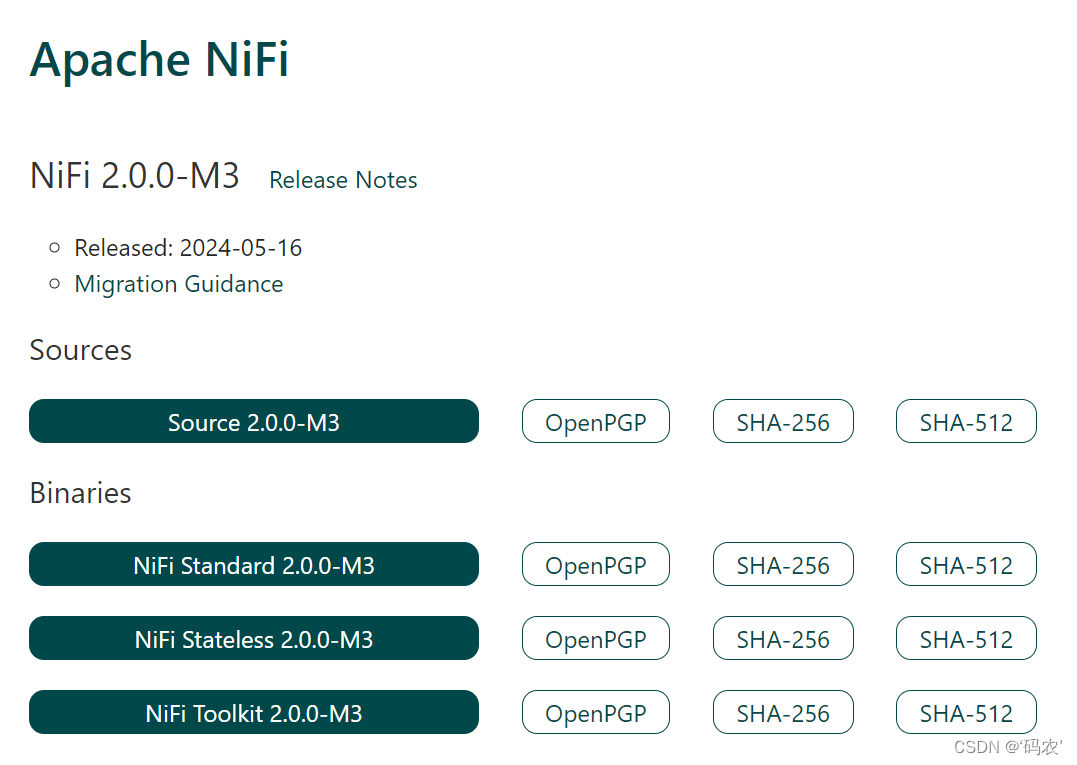
Task: Download NiFi Stateless 2.0.0-M3 binary
Action: [x=253, y=638]
